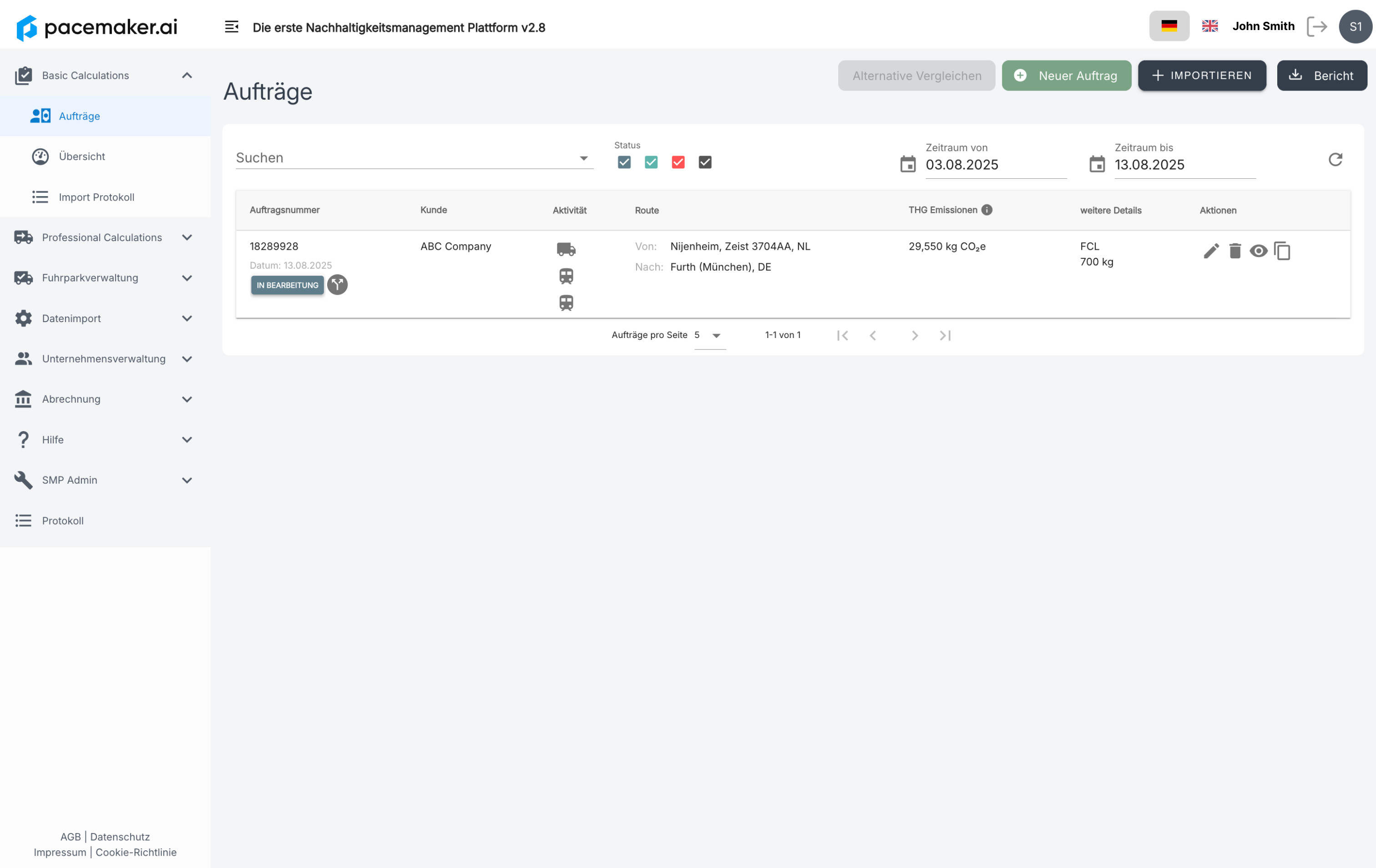The image size is (1376, 868).
Task: Toggle the dark grey status checkbox
Action: pos(704,162)
